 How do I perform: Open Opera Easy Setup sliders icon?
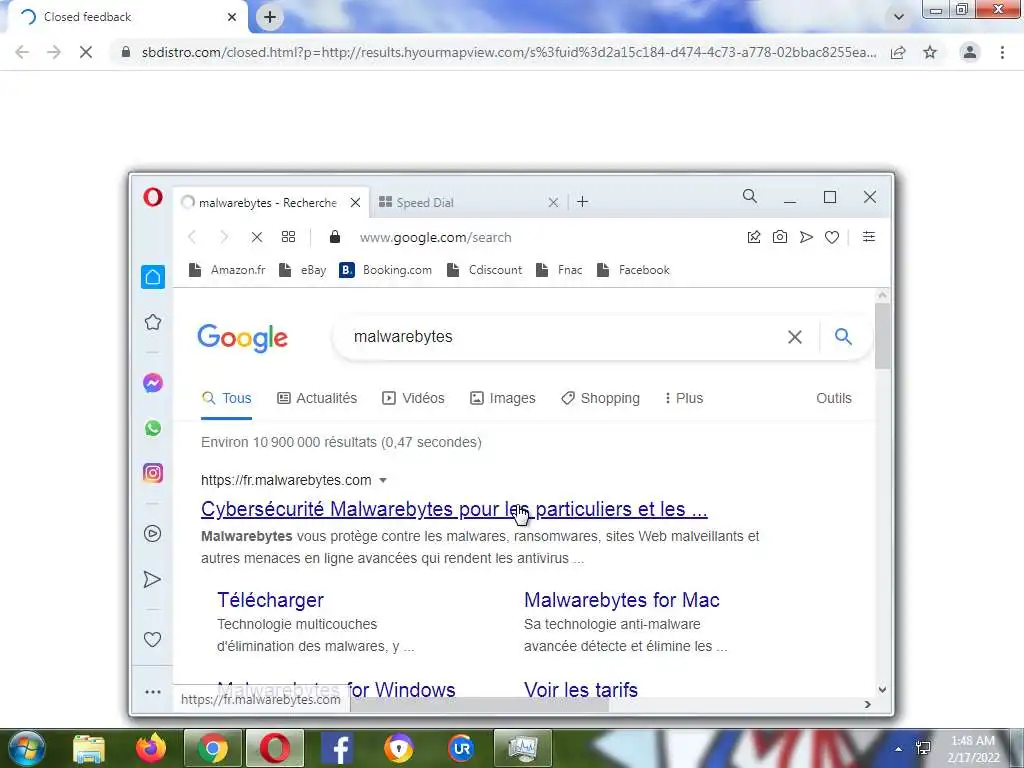[x=869, y=237]
